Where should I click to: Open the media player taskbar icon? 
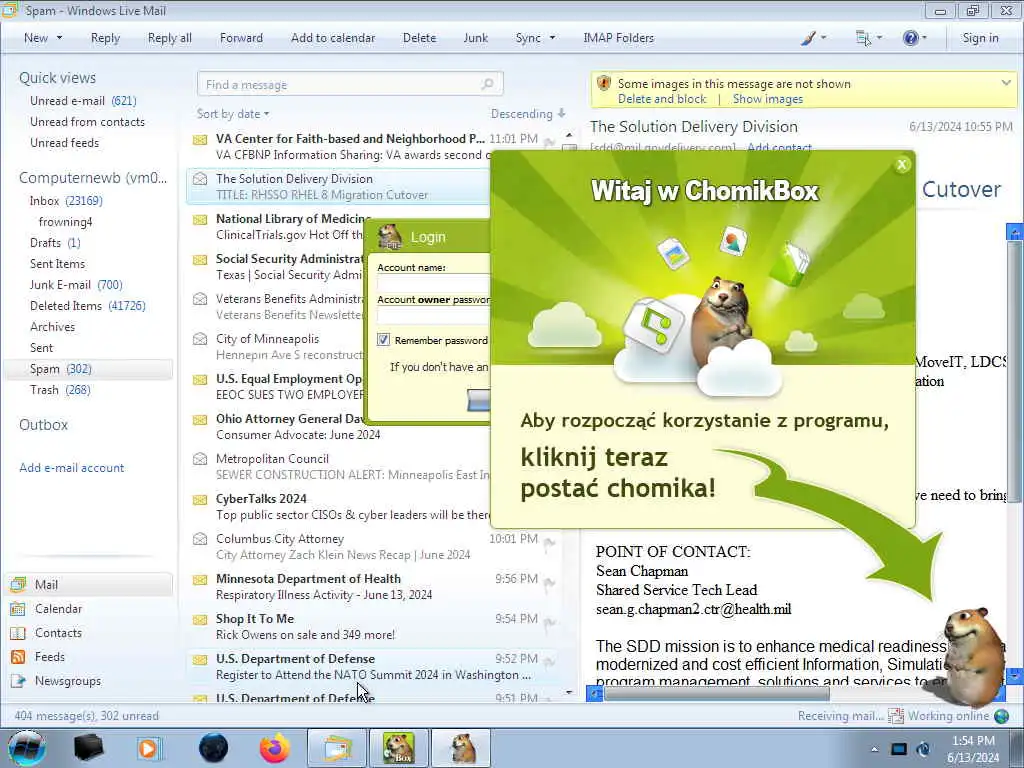coord(148,748)
